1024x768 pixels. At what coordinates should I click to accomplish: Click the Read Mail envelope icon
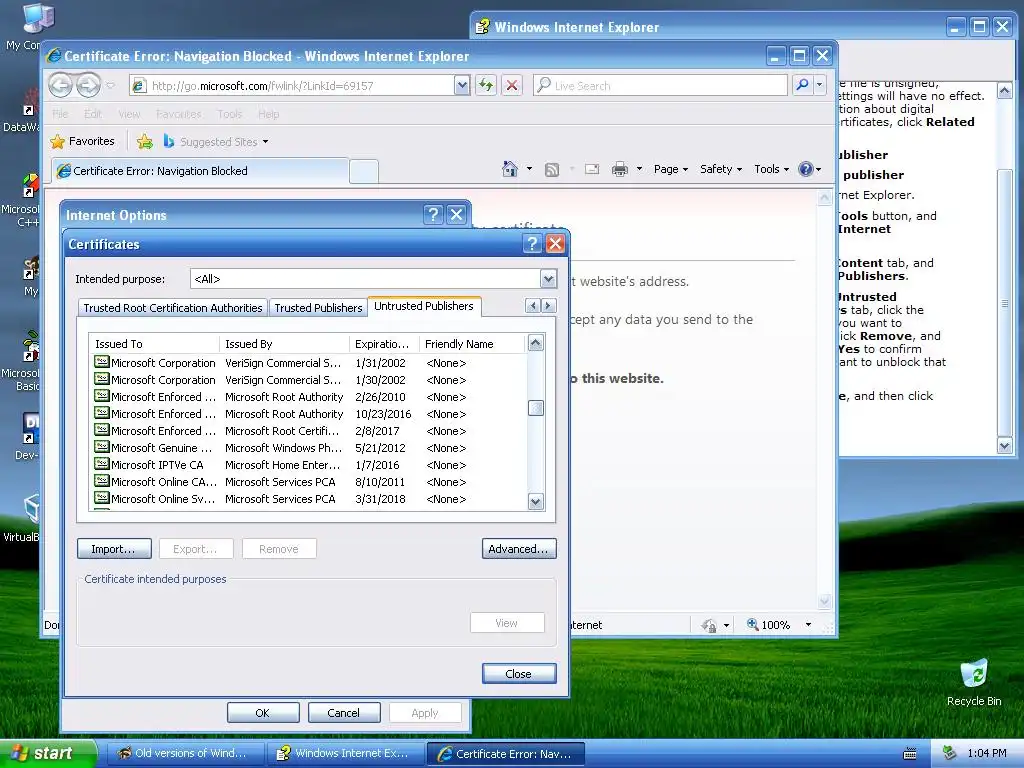coord(592,170)
